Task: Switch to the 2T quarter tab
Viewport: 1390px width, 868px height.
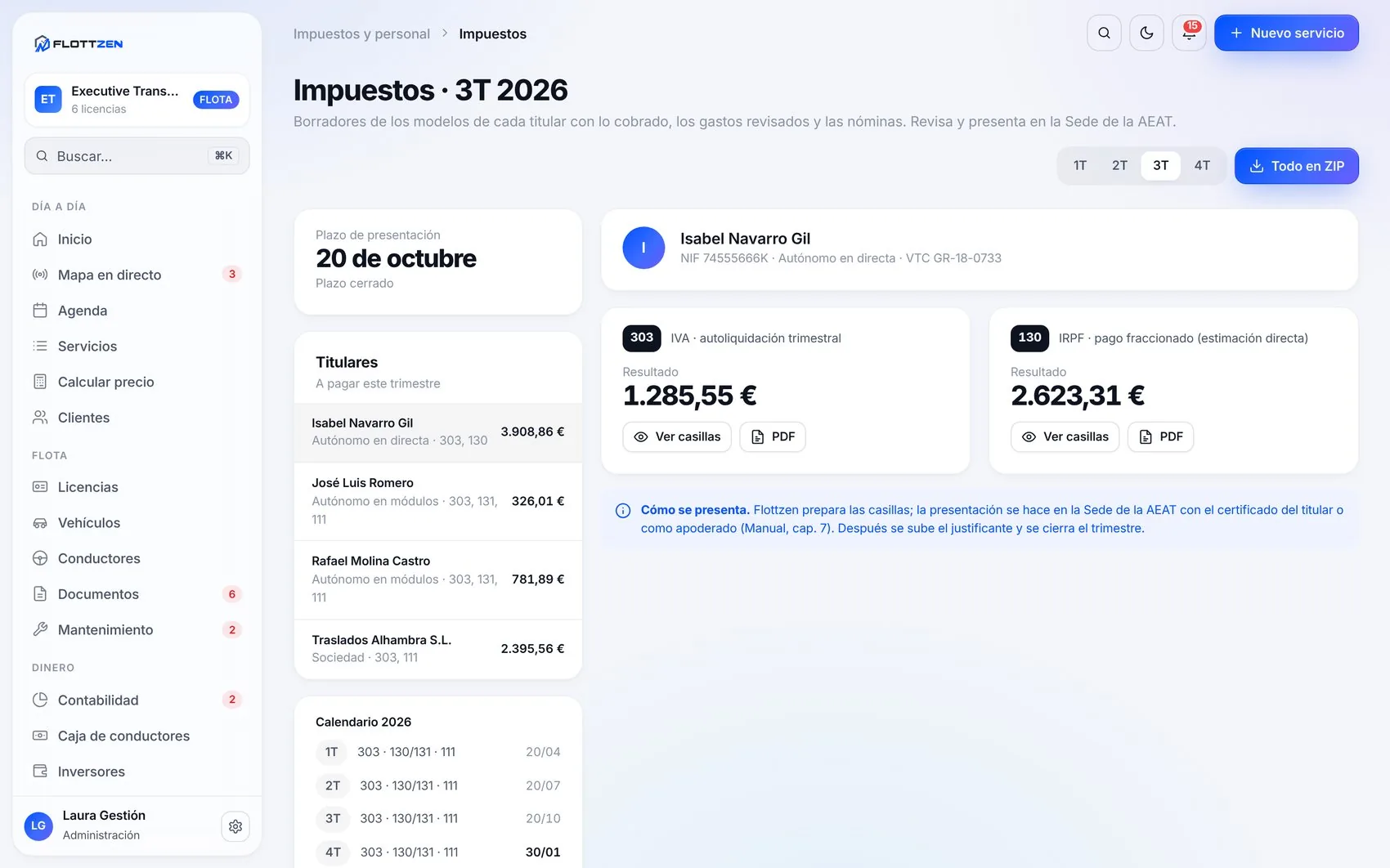Action: coord(1119,166)
